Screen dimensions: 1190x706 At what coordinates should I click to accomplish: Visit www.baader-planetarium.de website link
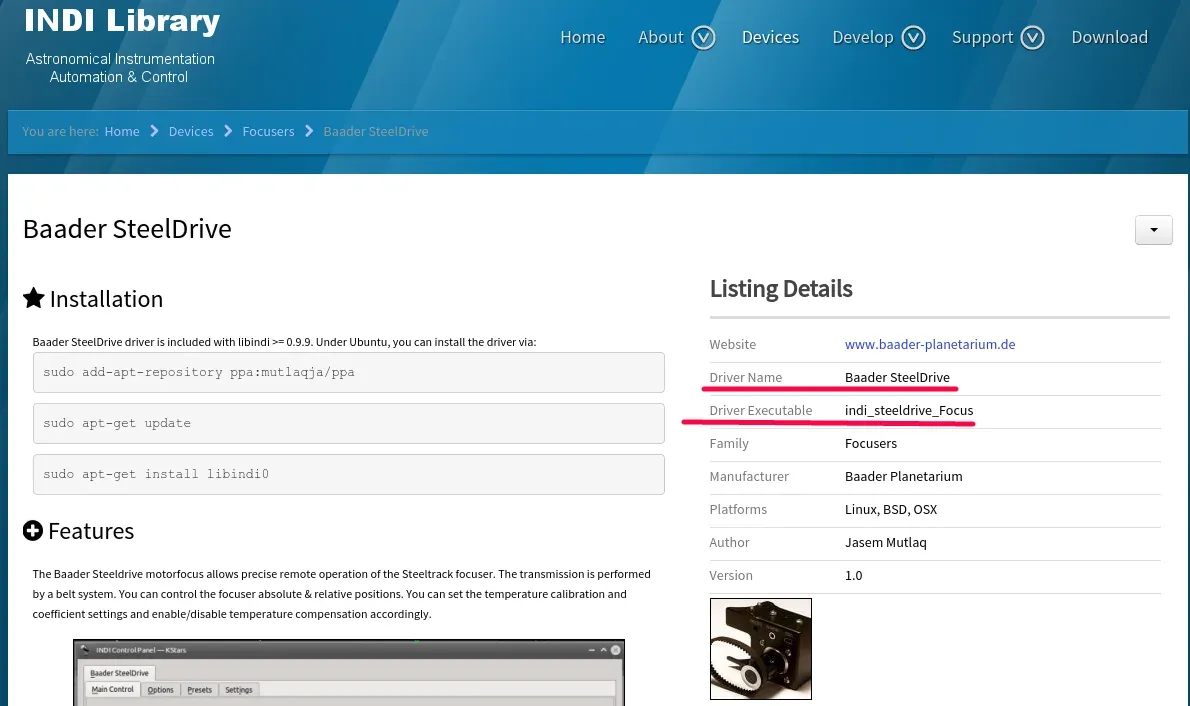tap(930, 344)
